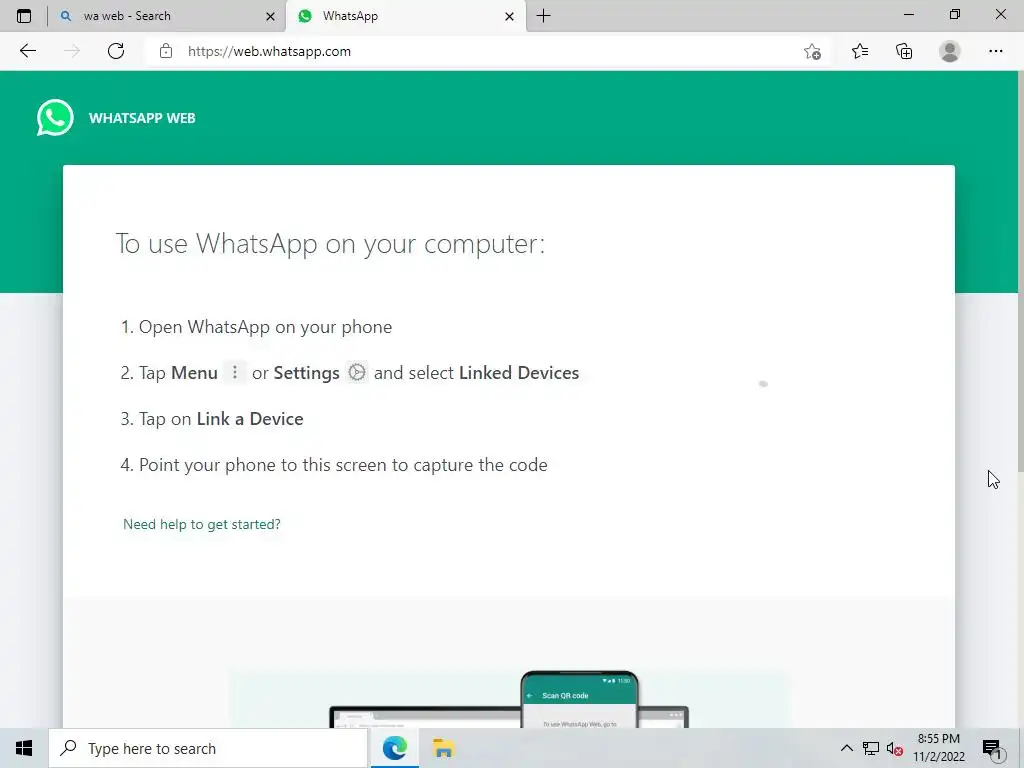1024x768 pixels.
Task: View site information lock icon
Action: click(166, 51)
